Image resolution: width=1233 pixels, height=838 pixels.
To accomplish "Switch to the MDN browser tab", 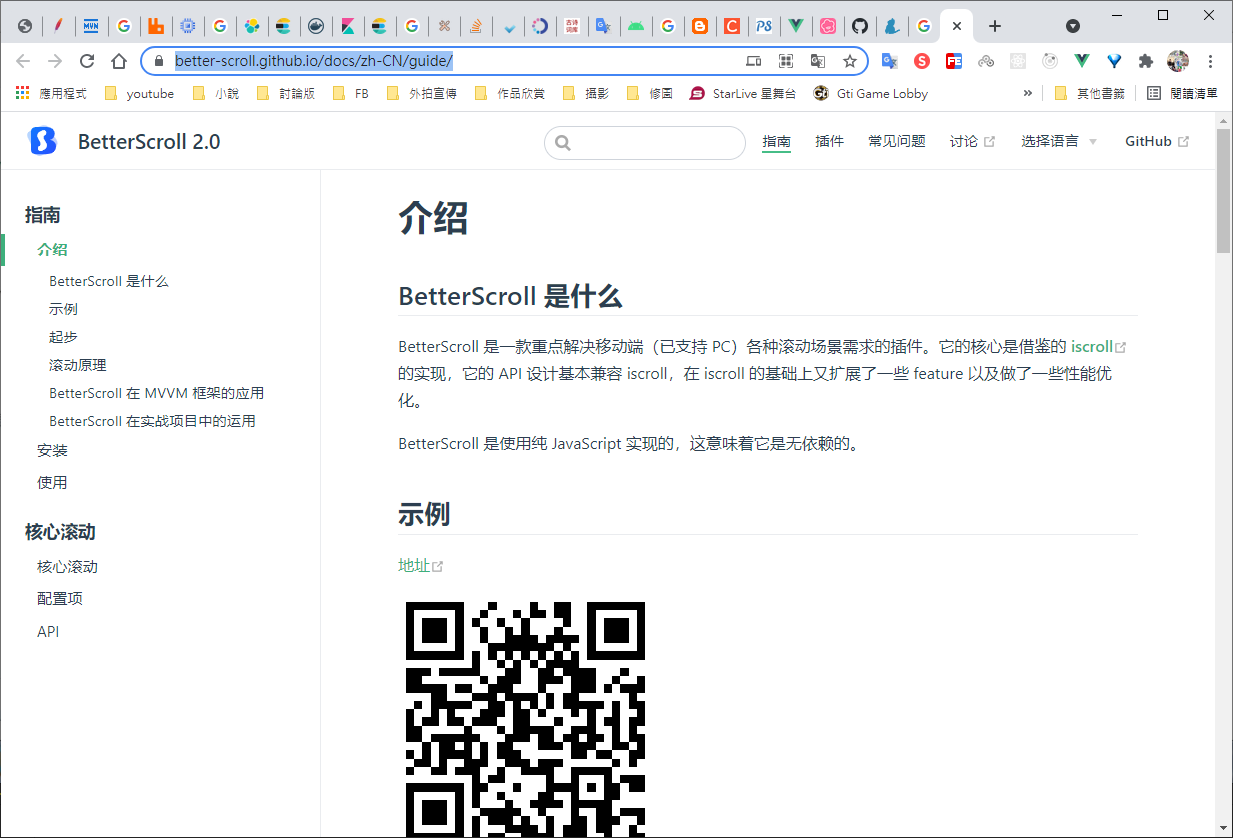I will tap(92, 26).
